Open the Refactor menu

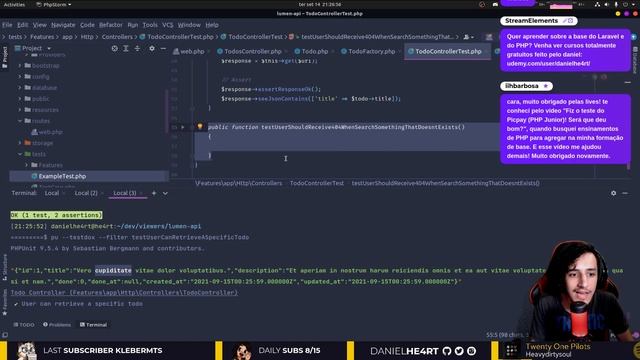111,25
